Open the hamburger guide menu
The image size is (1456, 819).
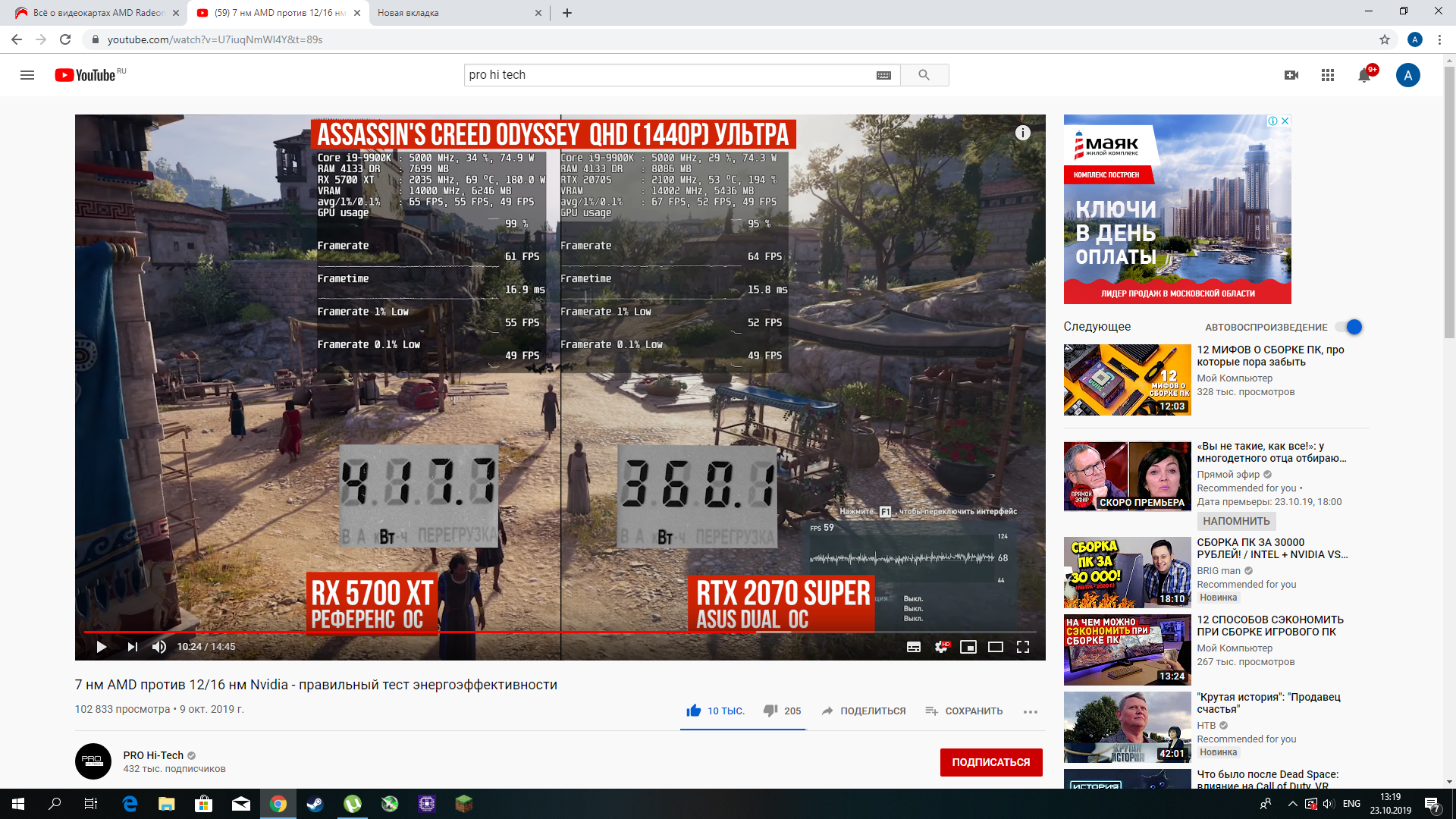tap(27, 75)
